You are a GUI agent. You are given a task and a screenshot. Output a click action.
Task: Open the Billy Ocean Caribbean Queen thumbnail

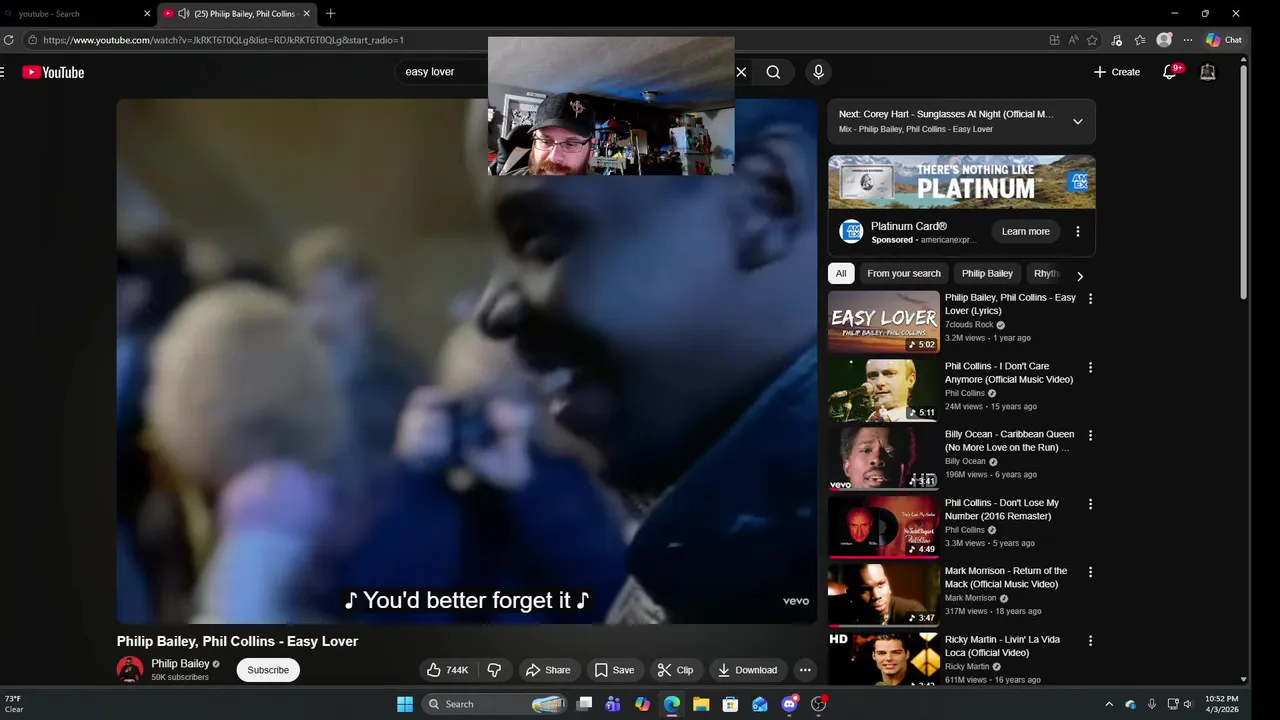click(x=884, y=458)
